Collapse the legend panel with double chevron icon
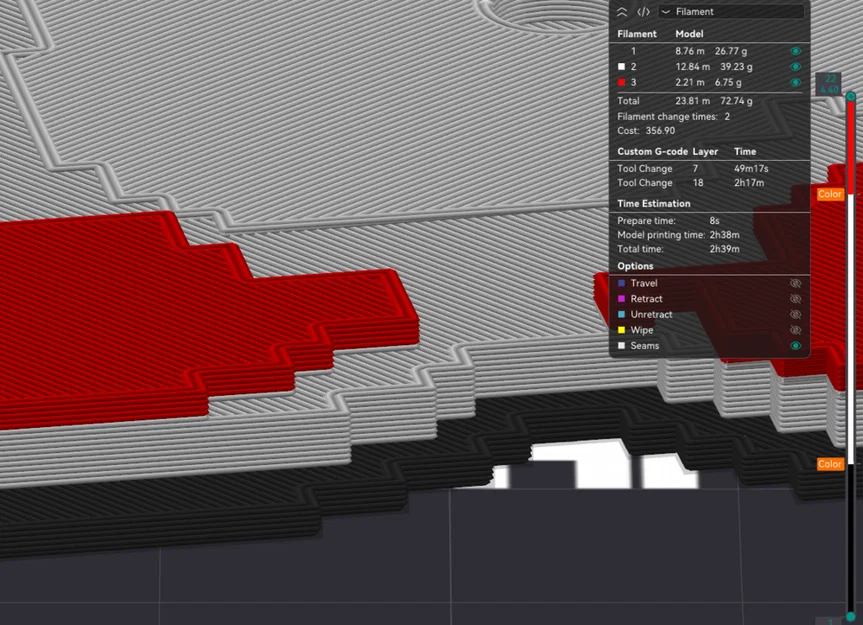The width and height of the screenshot is (863, 625). click(x=622, y=12)
